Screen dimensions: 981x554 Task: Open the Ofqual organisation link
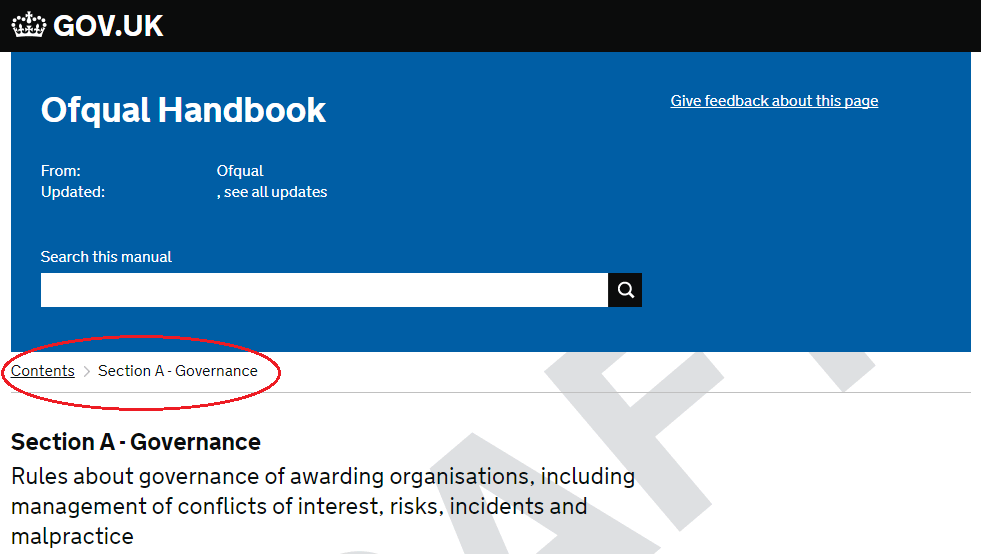point(240,171)
